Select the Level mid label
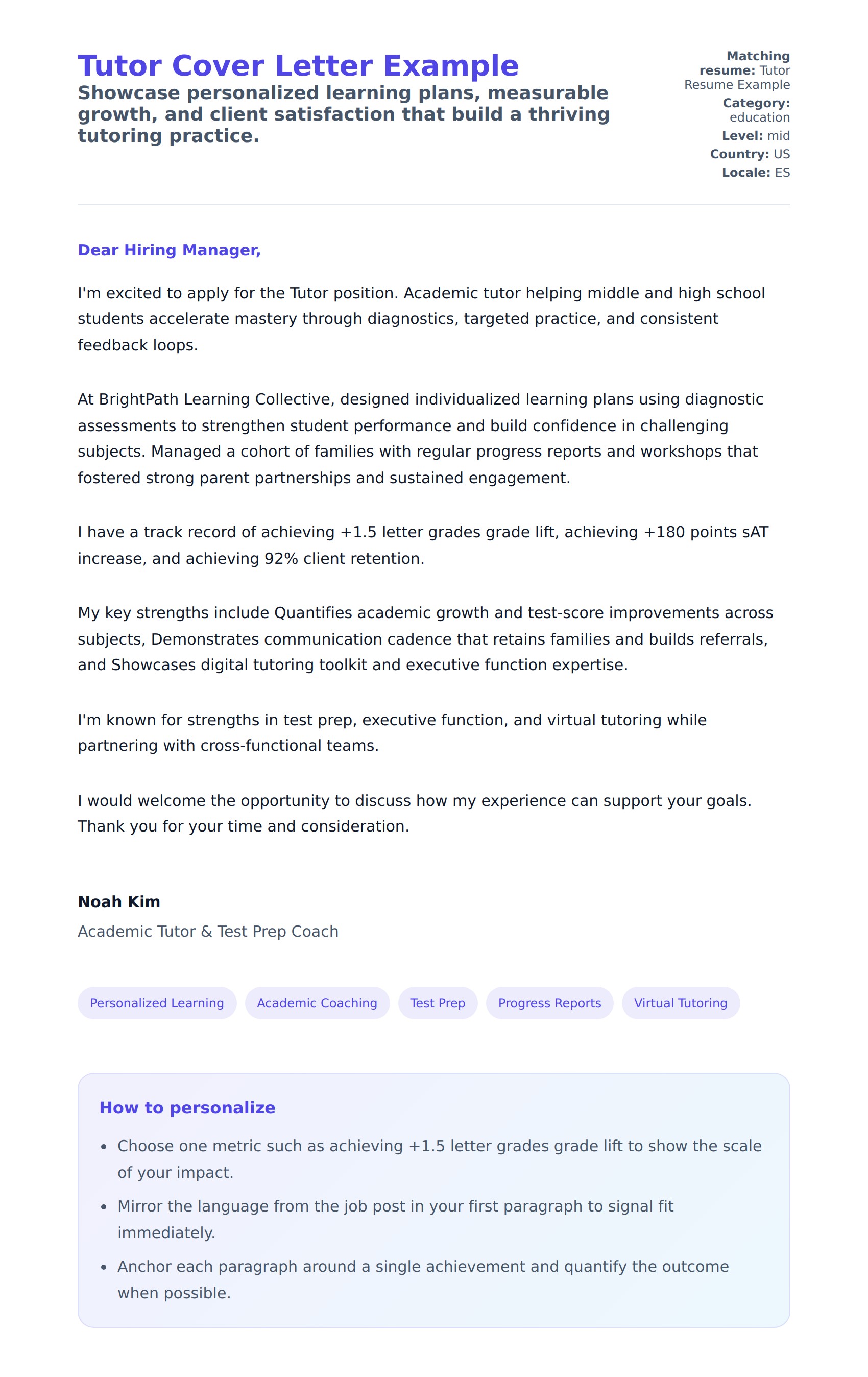This screenshot has width=868, height=1377. coord(755,135)
